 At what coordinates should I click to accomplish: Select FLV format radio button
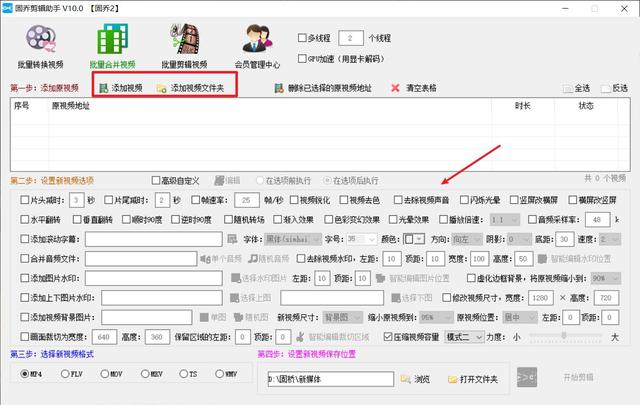[65, 374]
